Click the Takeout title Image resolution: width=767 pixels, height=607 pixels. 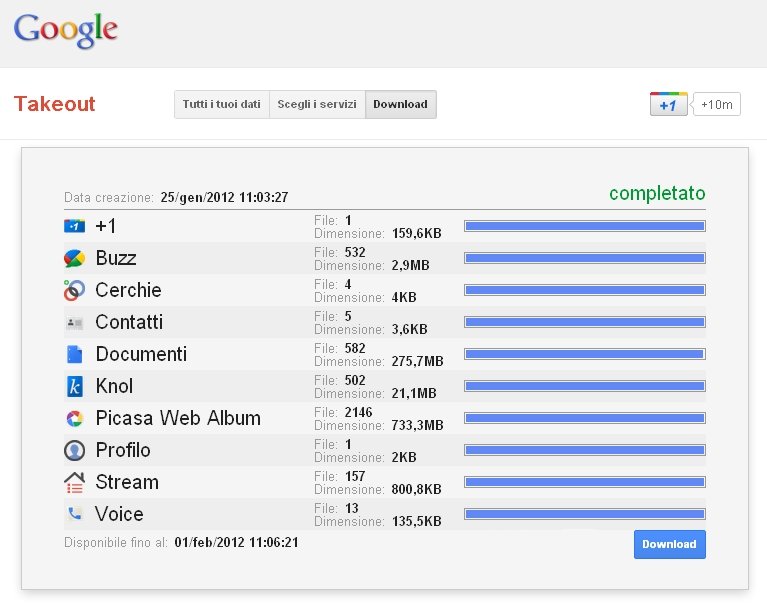pos(54,104)
